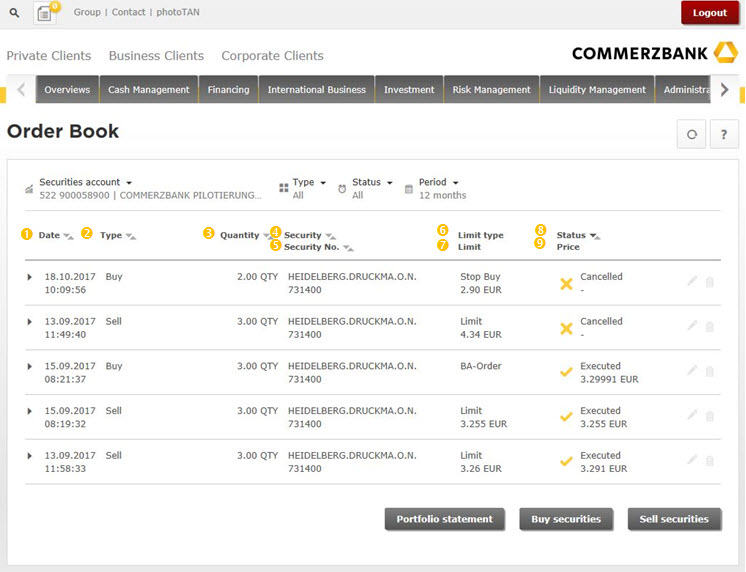Edit the 15.09.2017 08:19:32 Sell order

click(692, 416)
